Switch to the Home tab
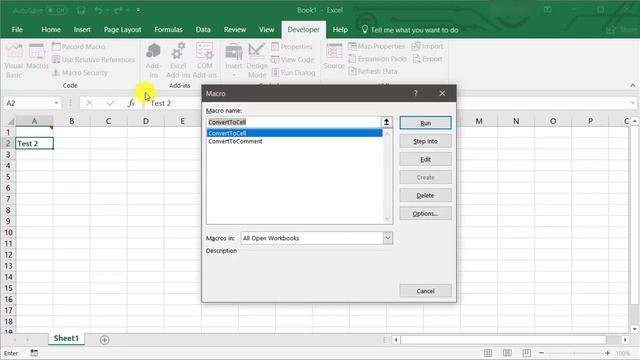 tap(51, 29)
